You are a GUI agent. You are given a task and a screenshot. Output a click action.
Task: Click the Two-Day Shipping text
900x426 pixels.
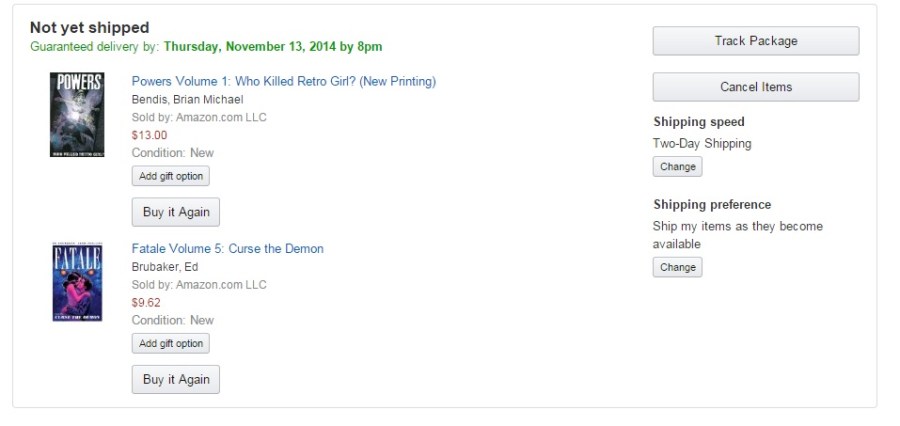tap(701, 143)
